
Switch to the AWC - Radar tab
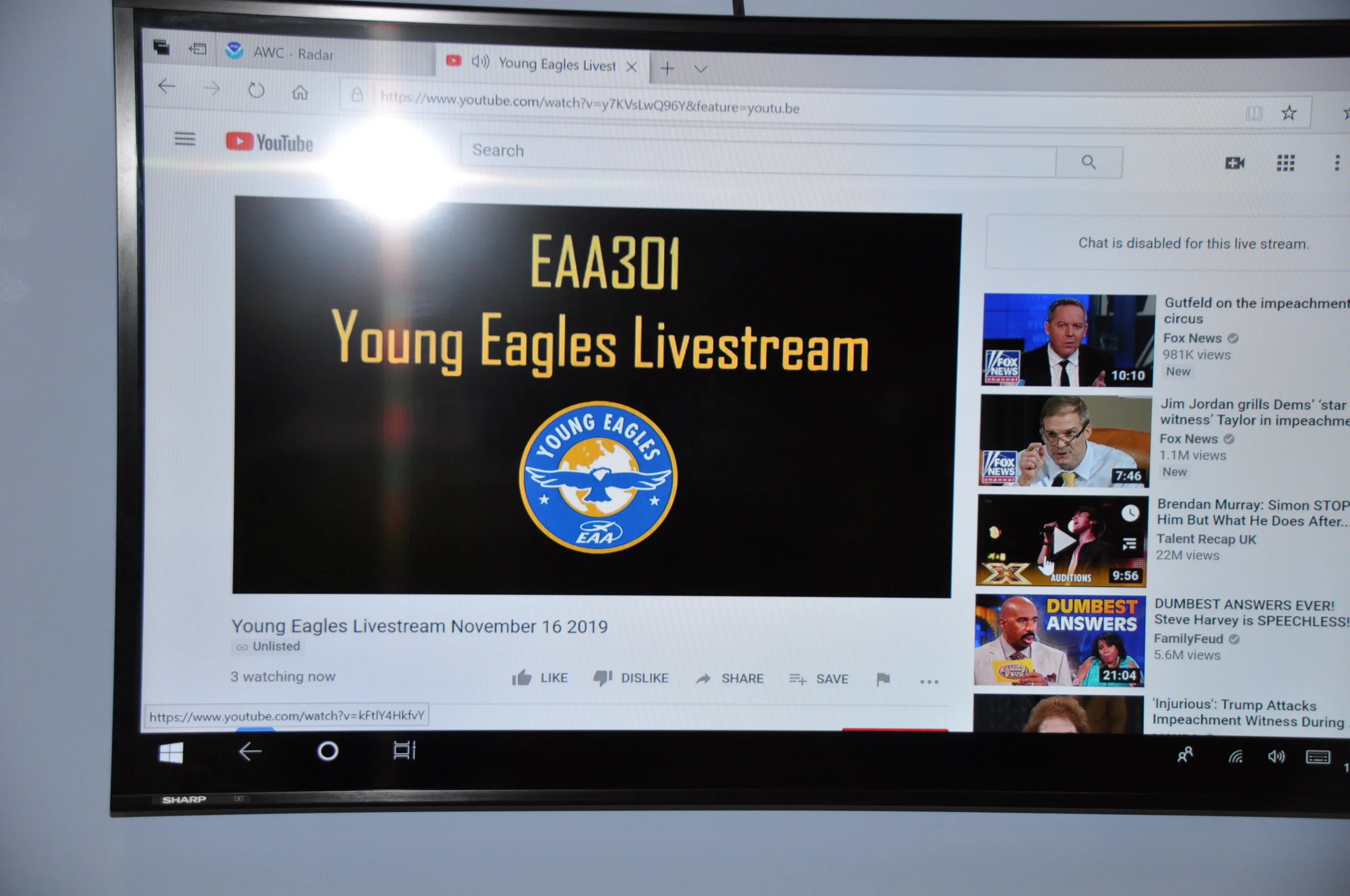tap(292, 54)
